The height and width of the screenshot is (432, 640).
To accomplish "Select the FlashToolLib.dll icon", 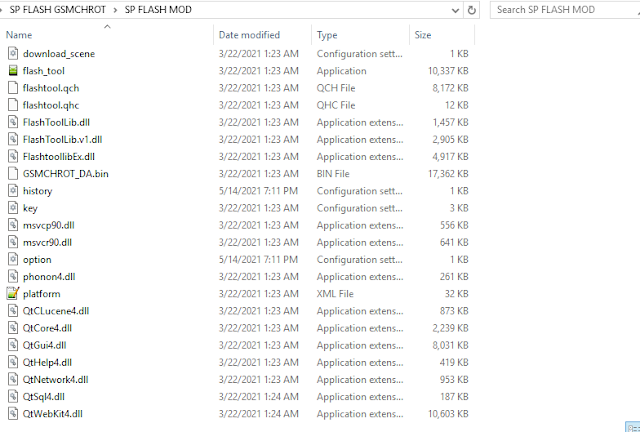I will (x=13, y=122).
